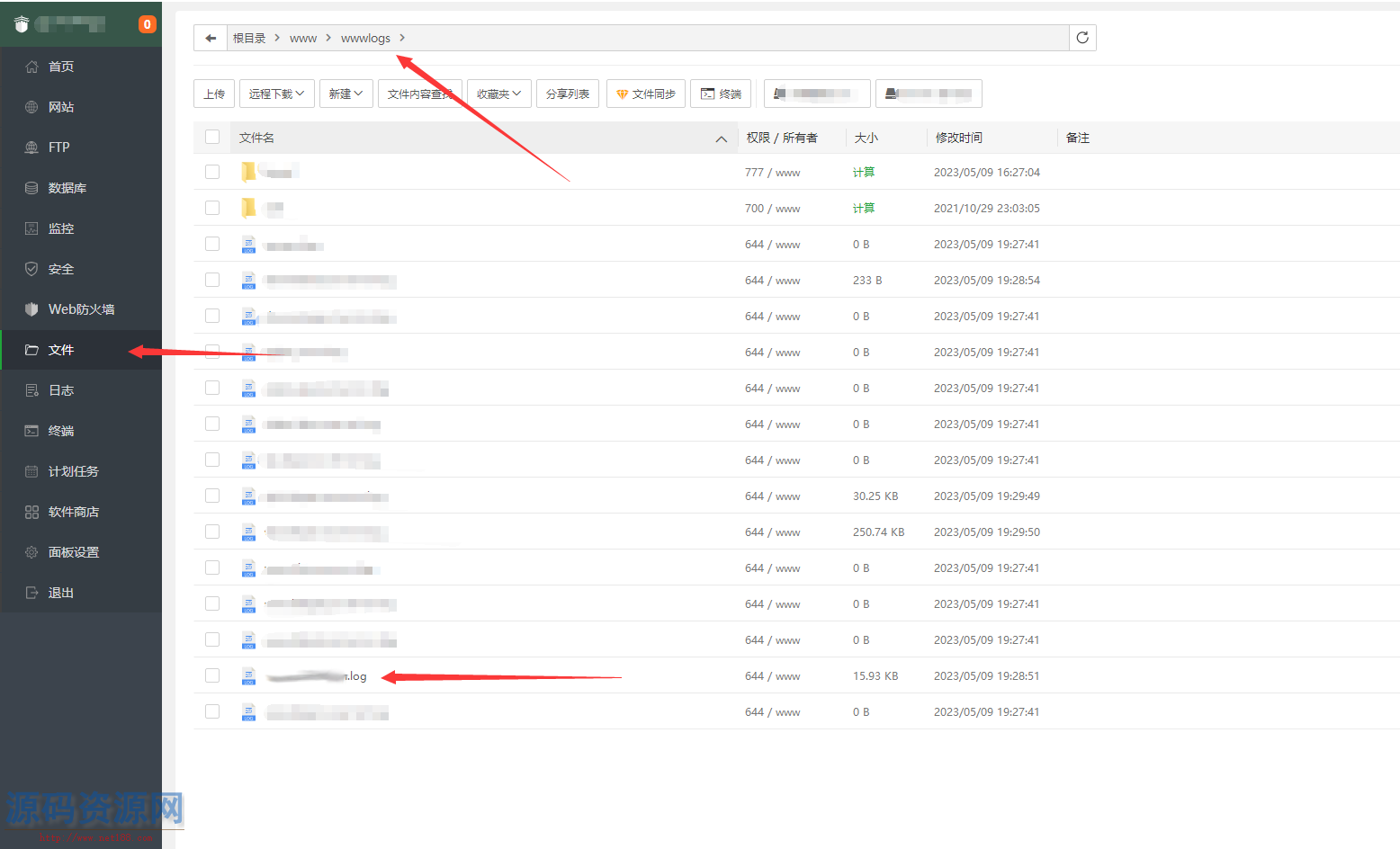Expand the 新建 dropdown menu
This screenshot has width=1400, height=849.
[x=346, y=94]
